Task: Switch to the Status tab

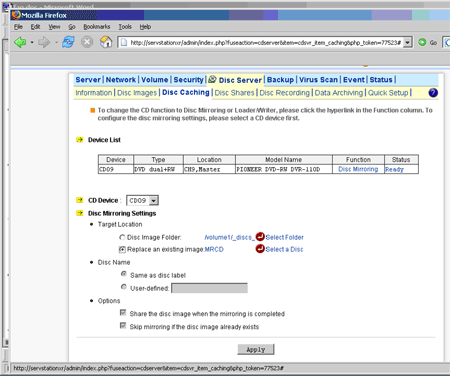Action: 381,80
